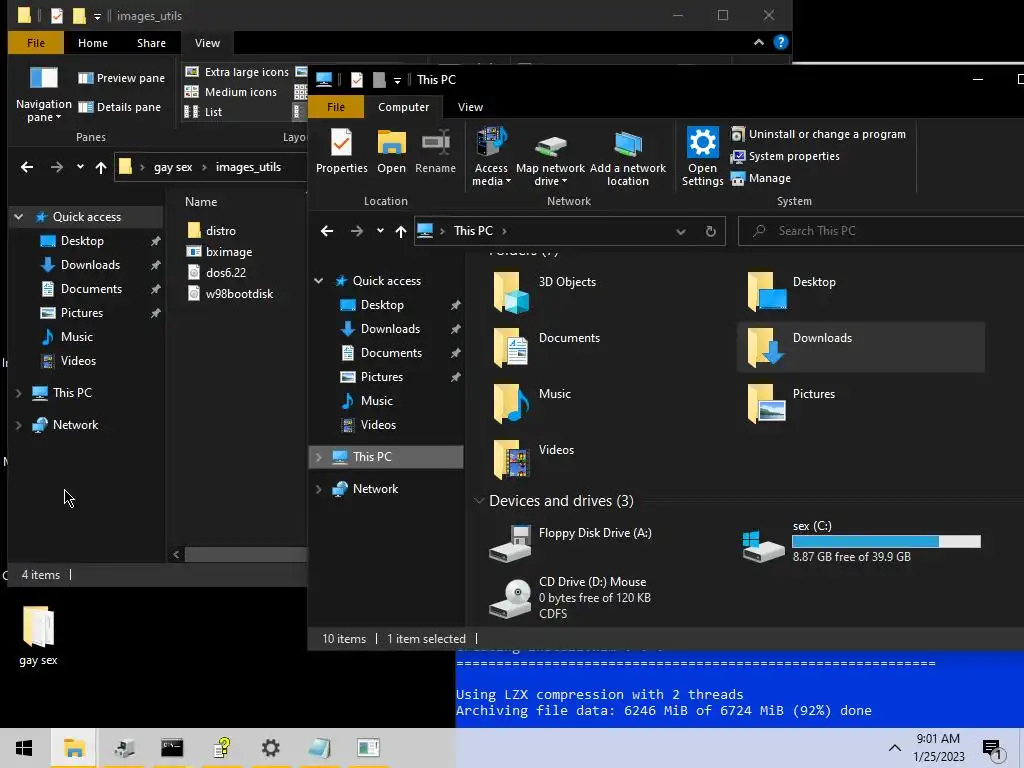The height and width of the screenshot is (768, 1024).
Task: Open Home tab in images_utils window
Action: pyautogui.click(x=93, y=43)
